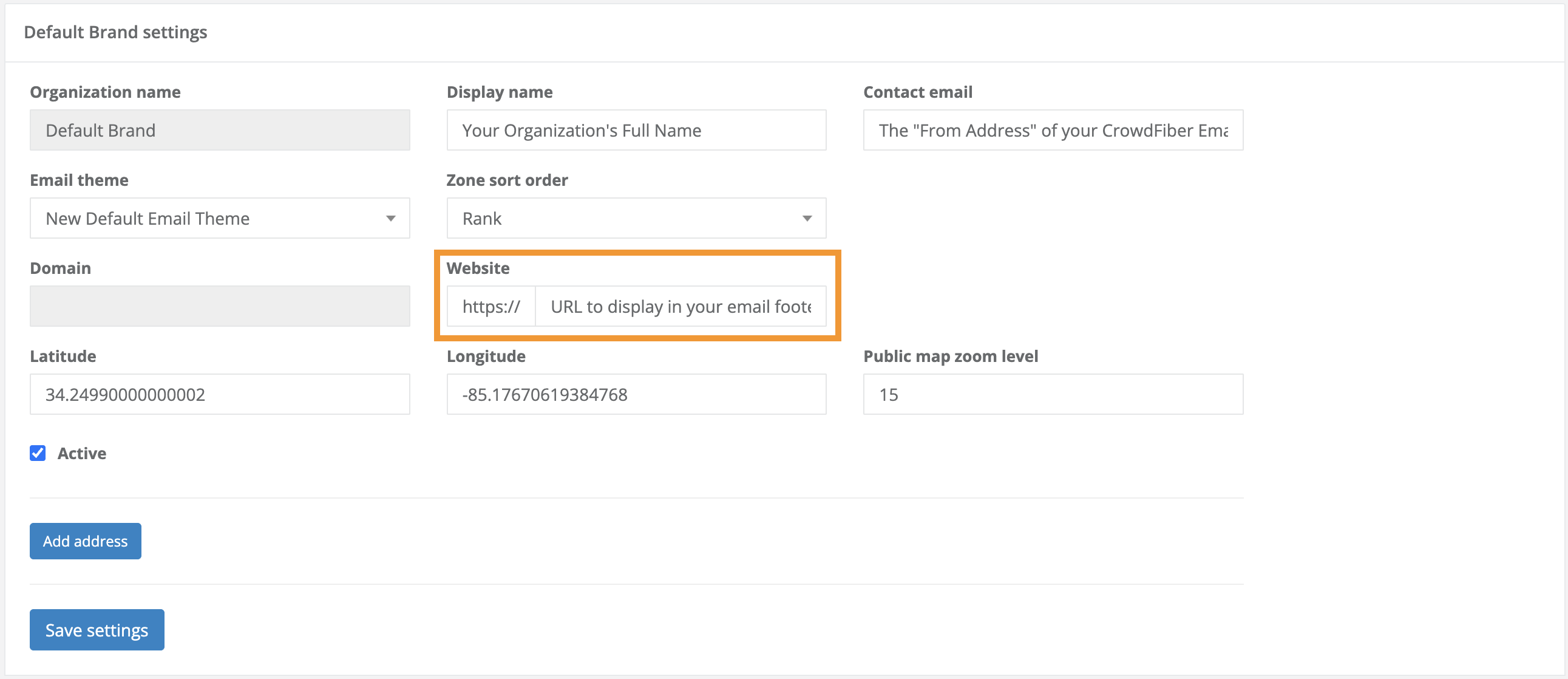This screenshot has height=679, width=1568.
Task: Open the Email theme dropdown
Action: pyautogui.click(x=219, y=218)
